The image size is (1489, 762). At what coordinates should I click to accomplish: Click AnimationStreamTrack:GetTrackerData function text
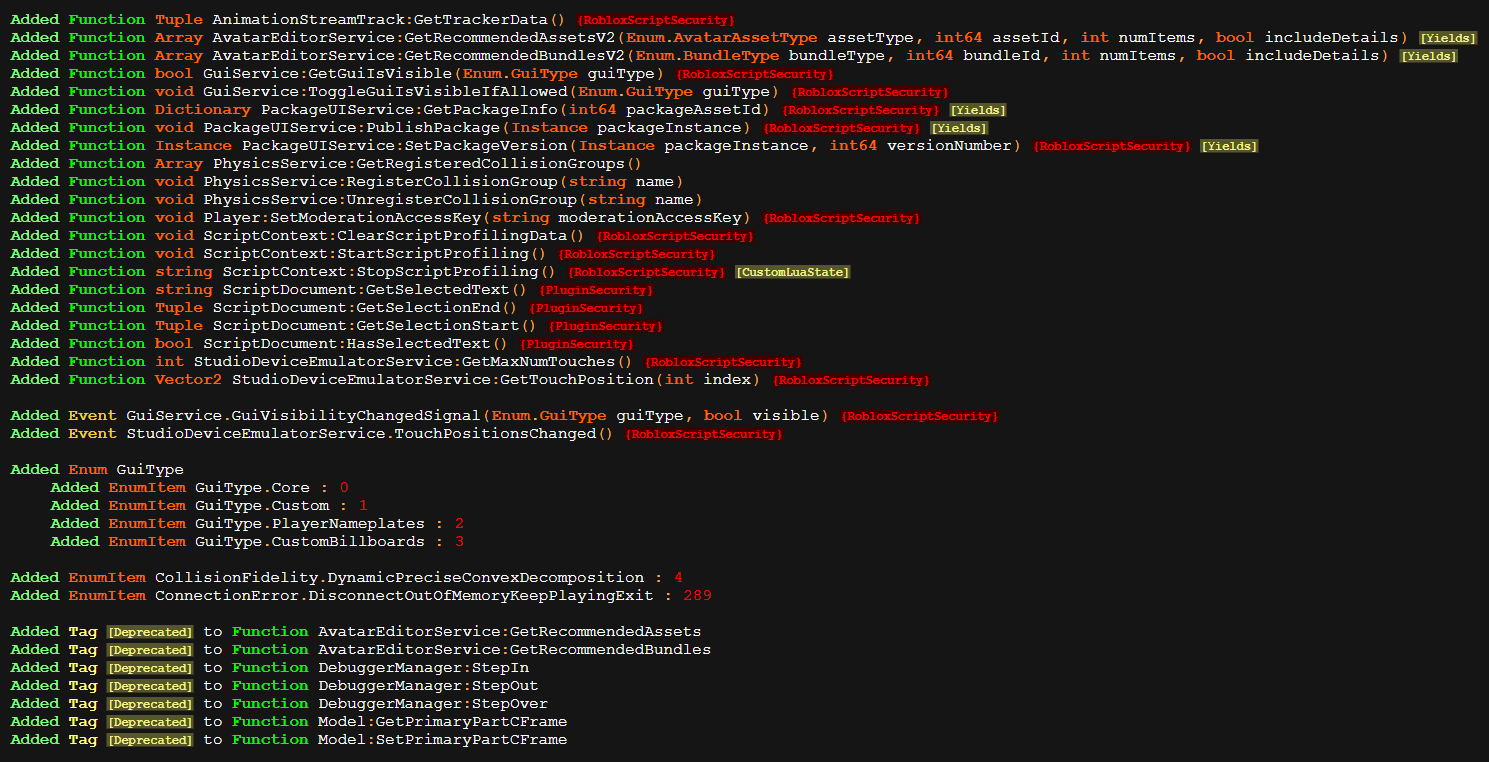(380, 19)
